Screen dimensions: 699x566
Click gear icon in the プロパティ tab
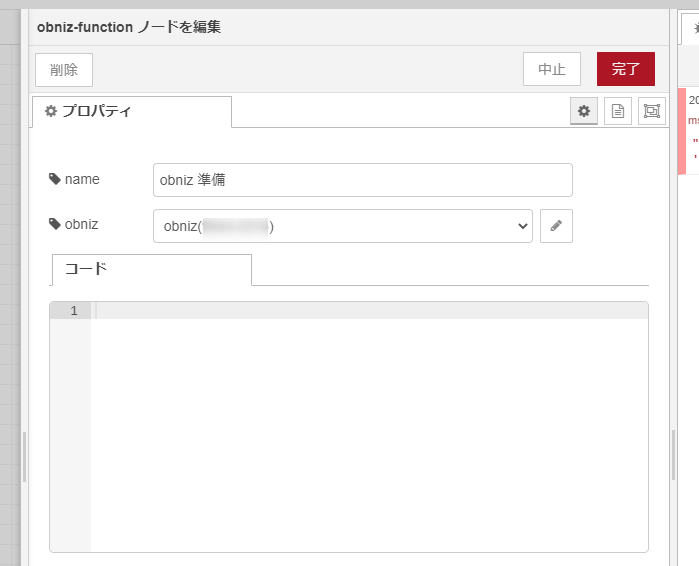pyautogui.click(x=51, y=112)
